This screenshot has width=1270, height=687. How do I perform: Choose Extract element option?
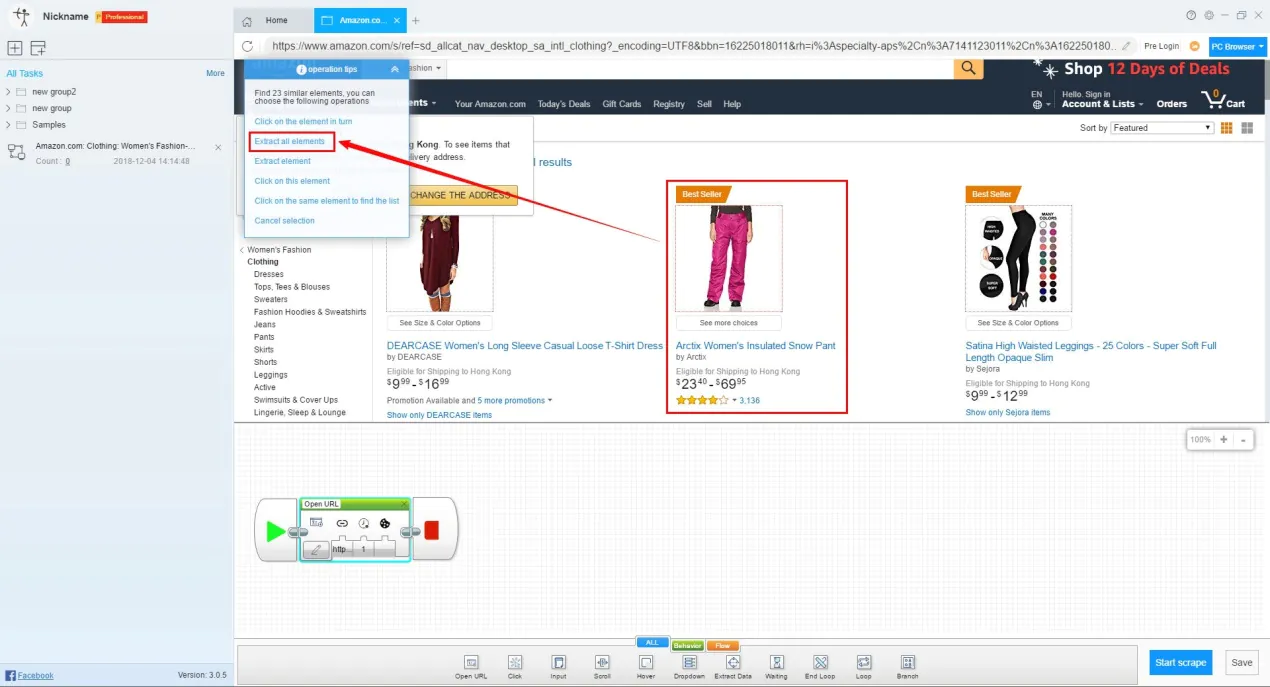point(282,161)
